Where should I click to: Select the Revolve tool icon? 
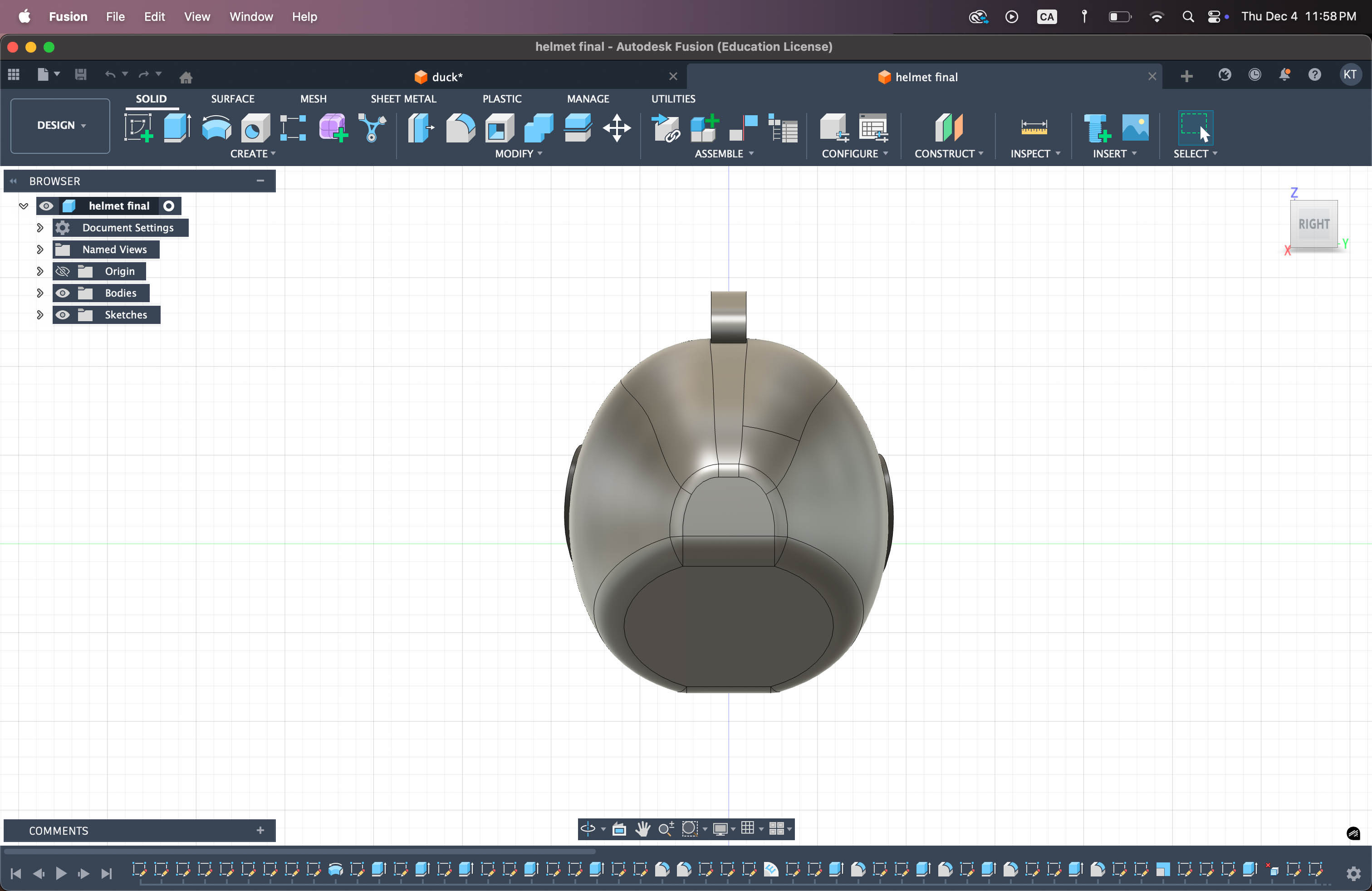216,127
